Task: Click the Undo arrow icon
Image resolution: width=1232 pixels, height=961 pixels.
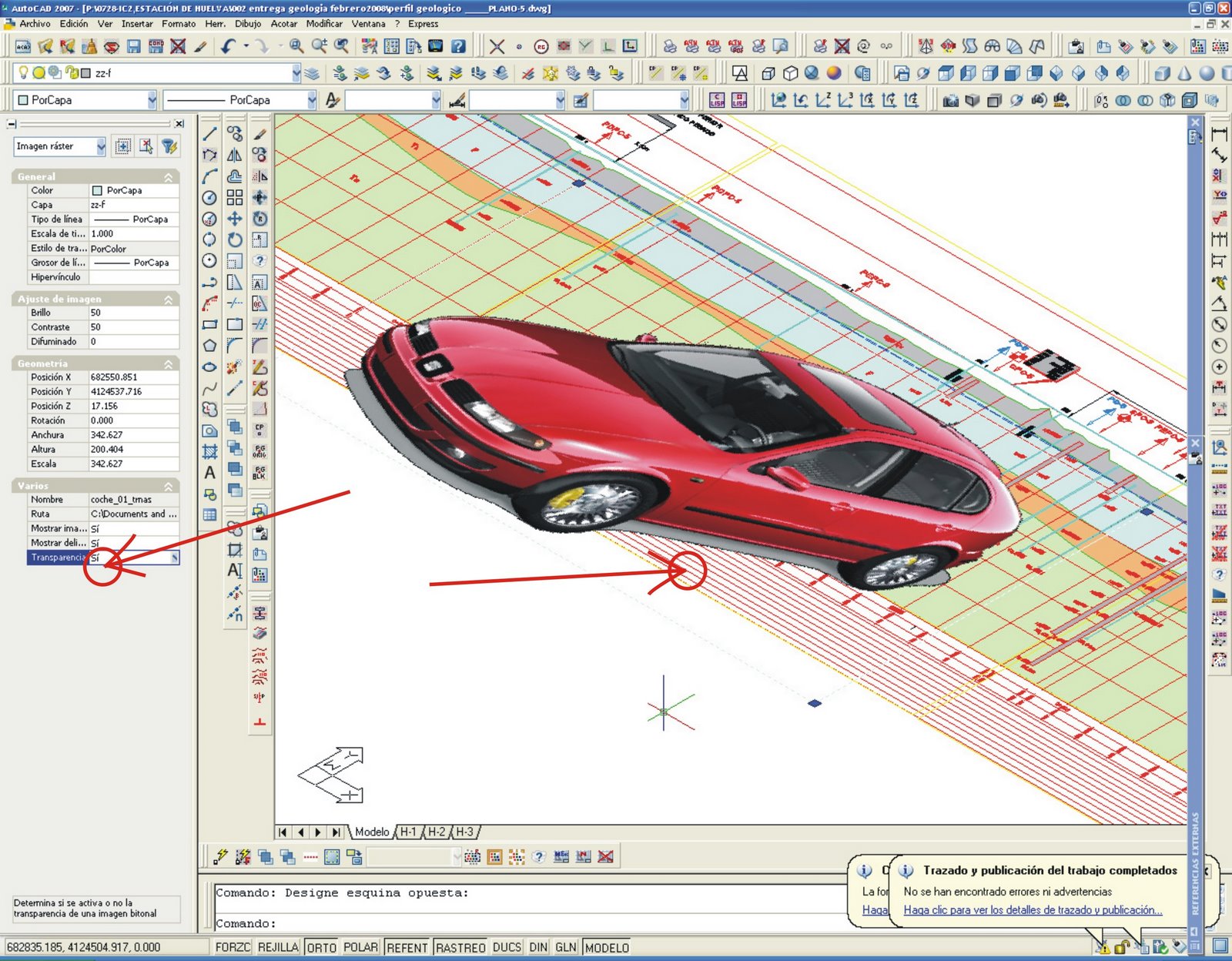Action: click(x=228, y=46)
